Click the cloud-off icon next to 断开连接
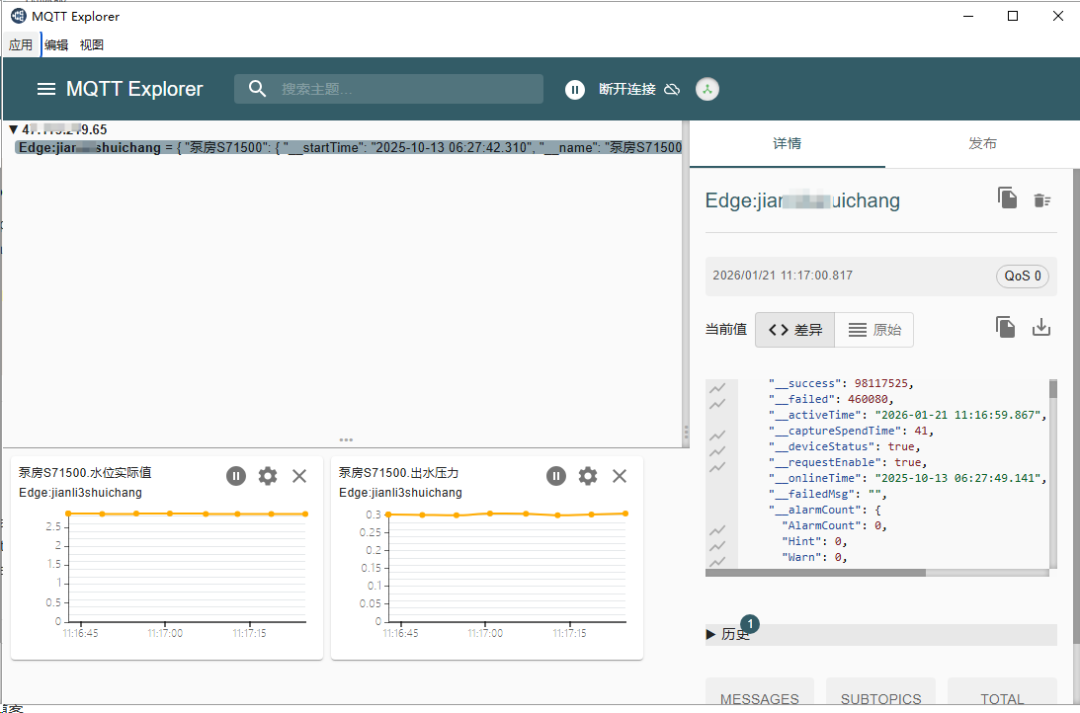Viewport: 1080px width, 713px height. (x=672, y=90)
